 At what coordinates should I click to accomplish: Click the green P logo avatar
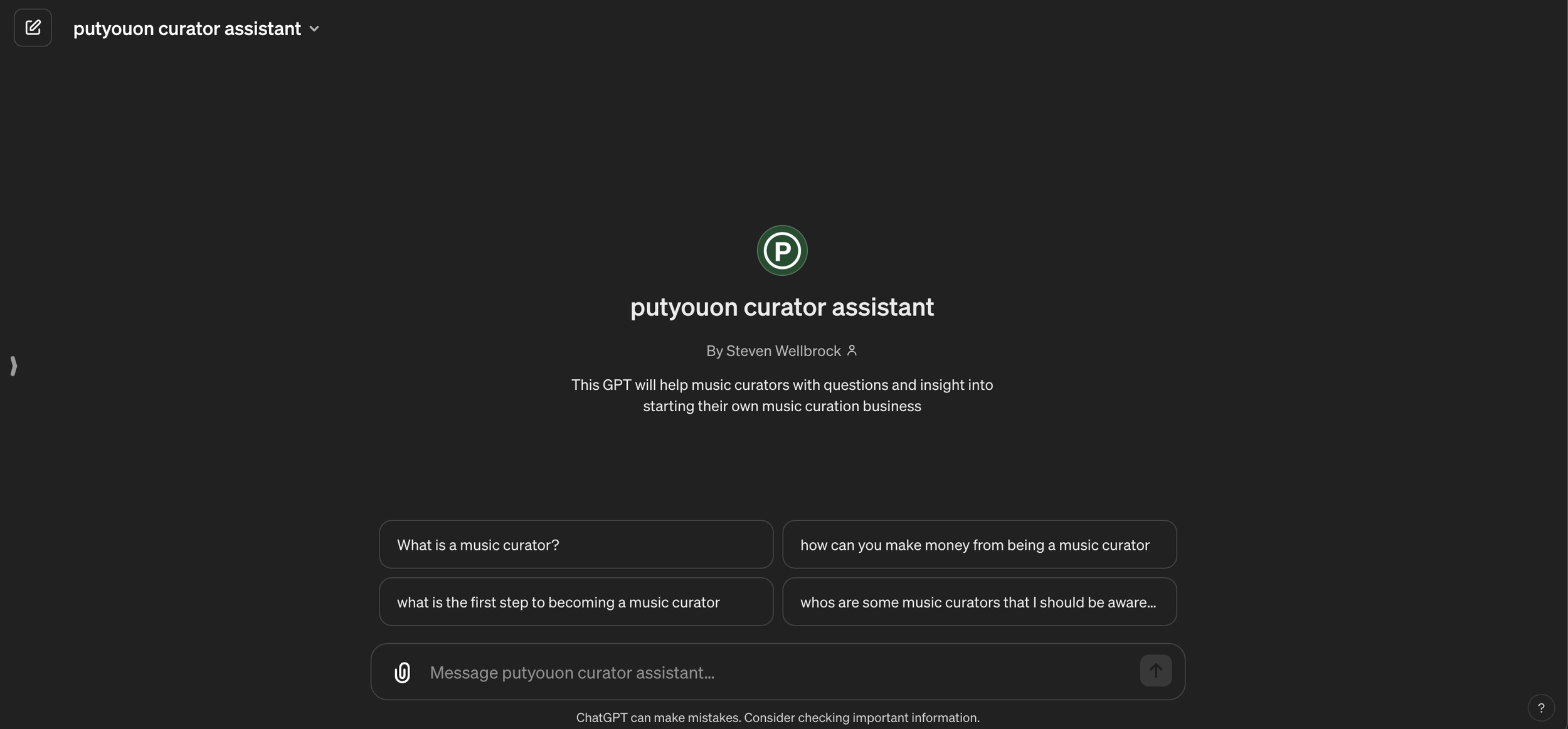click(x=781, y=251)
